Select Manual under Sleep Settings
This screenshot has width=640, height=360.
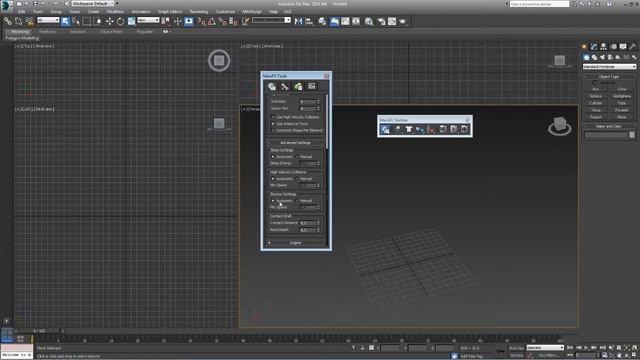[x=297, y=157]
